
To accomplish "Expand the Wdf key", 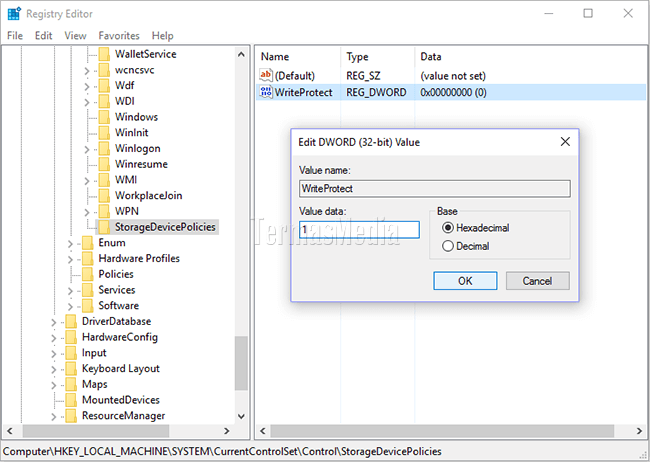I will [87, 87].
